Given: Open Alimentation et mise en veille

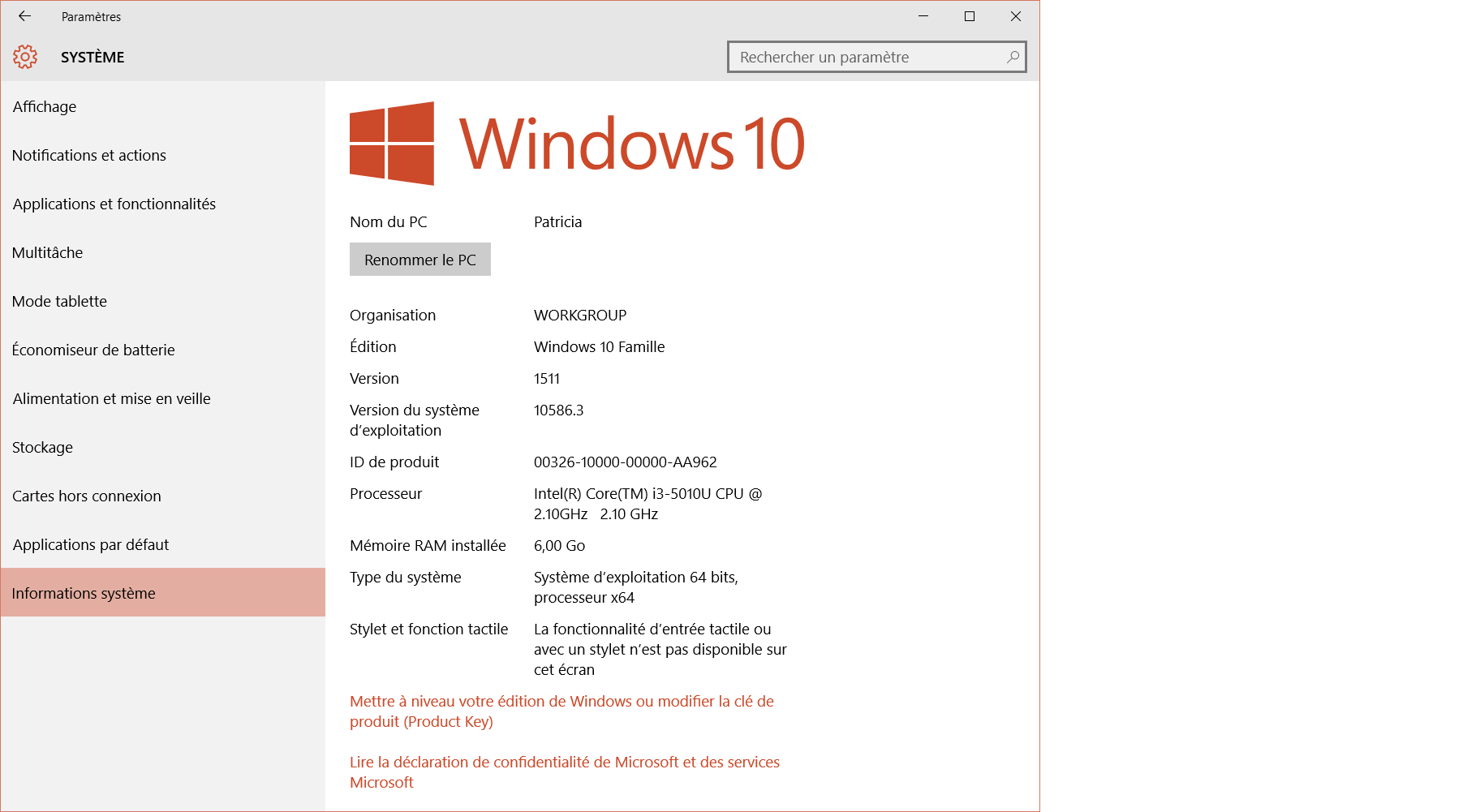Looking at the screenshot, I should click(x=163, y=398).
